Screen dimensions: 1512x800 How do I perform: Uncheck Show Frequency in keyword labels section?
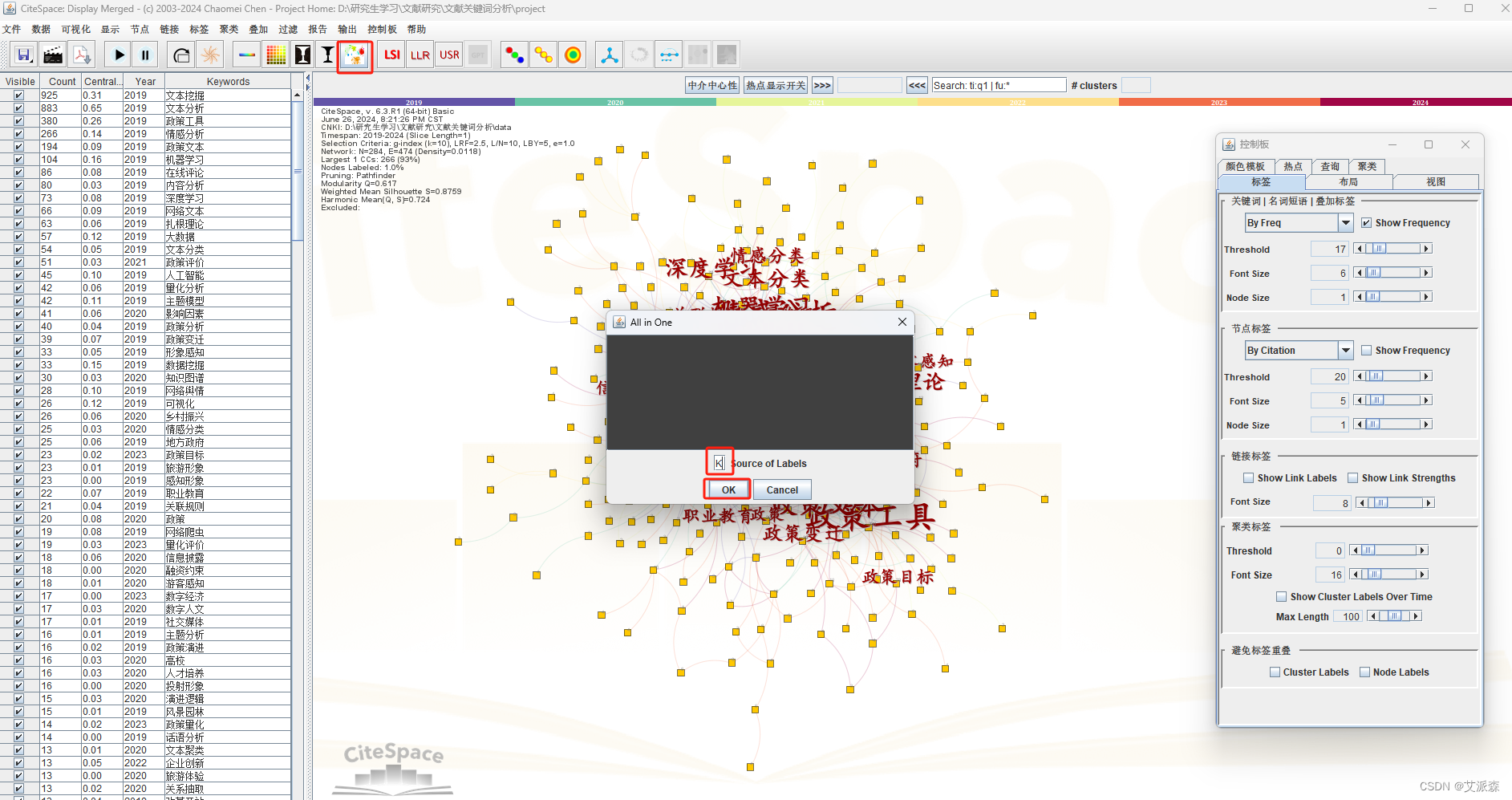(x=1366, y=223)
